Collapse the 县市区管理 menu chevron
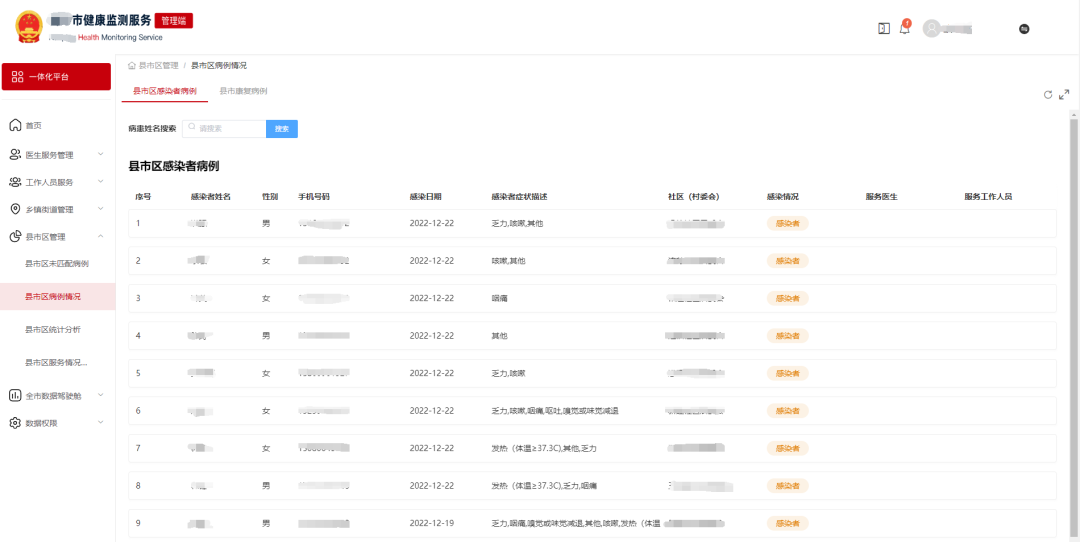Image resolution: width=1080 pixels, height=542 pixels. point(100,237)
